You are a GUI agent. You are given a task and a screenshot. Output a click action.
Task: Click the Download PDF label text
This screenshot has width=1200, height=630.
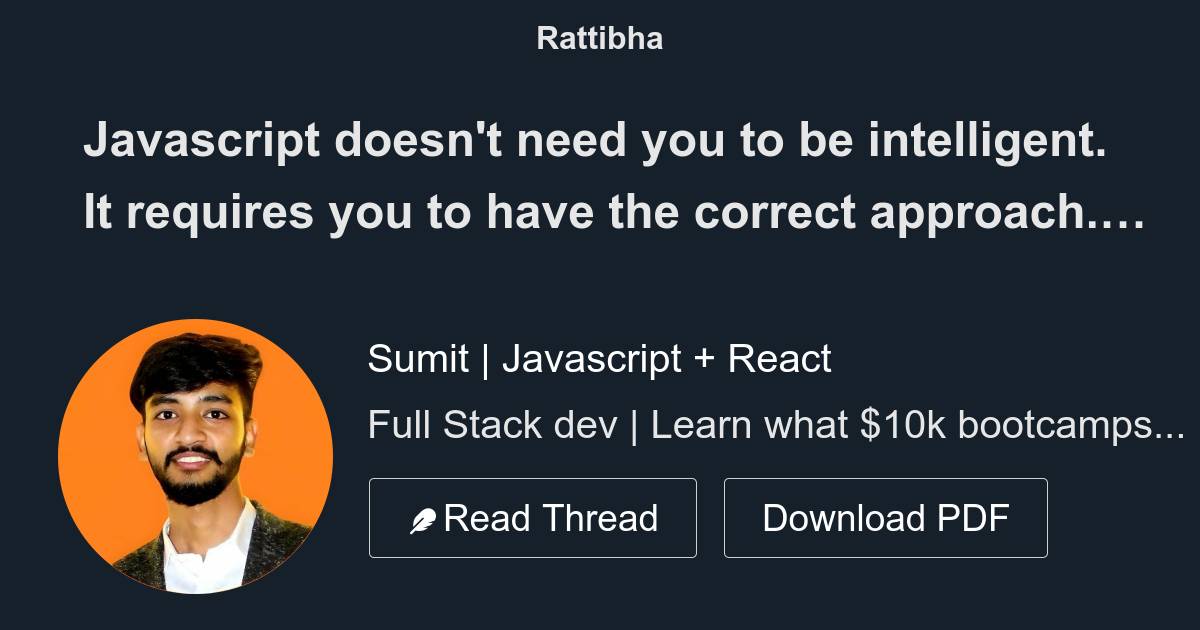pos(886,518)
